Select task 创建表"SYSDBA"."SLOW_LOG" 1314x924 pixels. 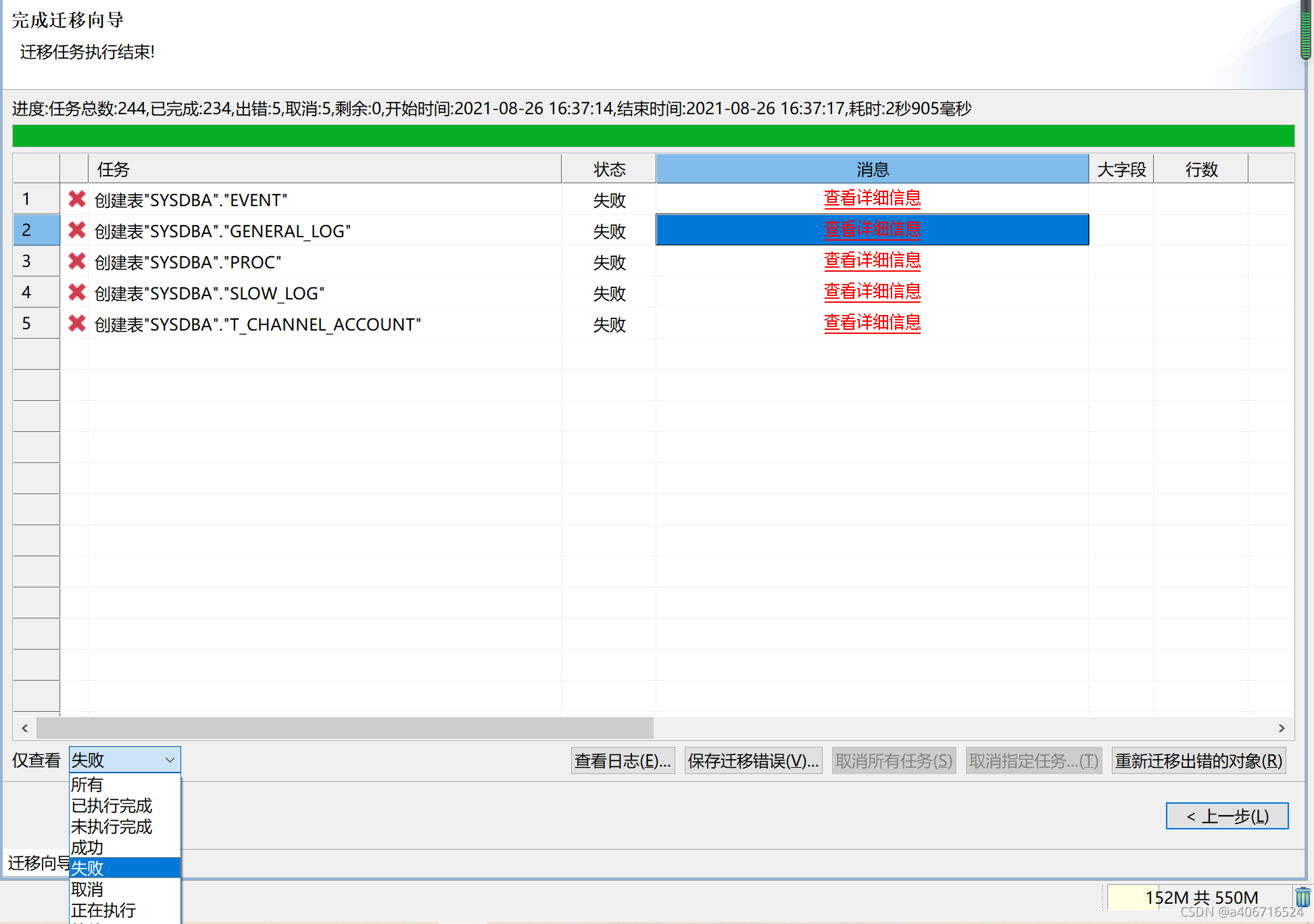pos(210,293)
